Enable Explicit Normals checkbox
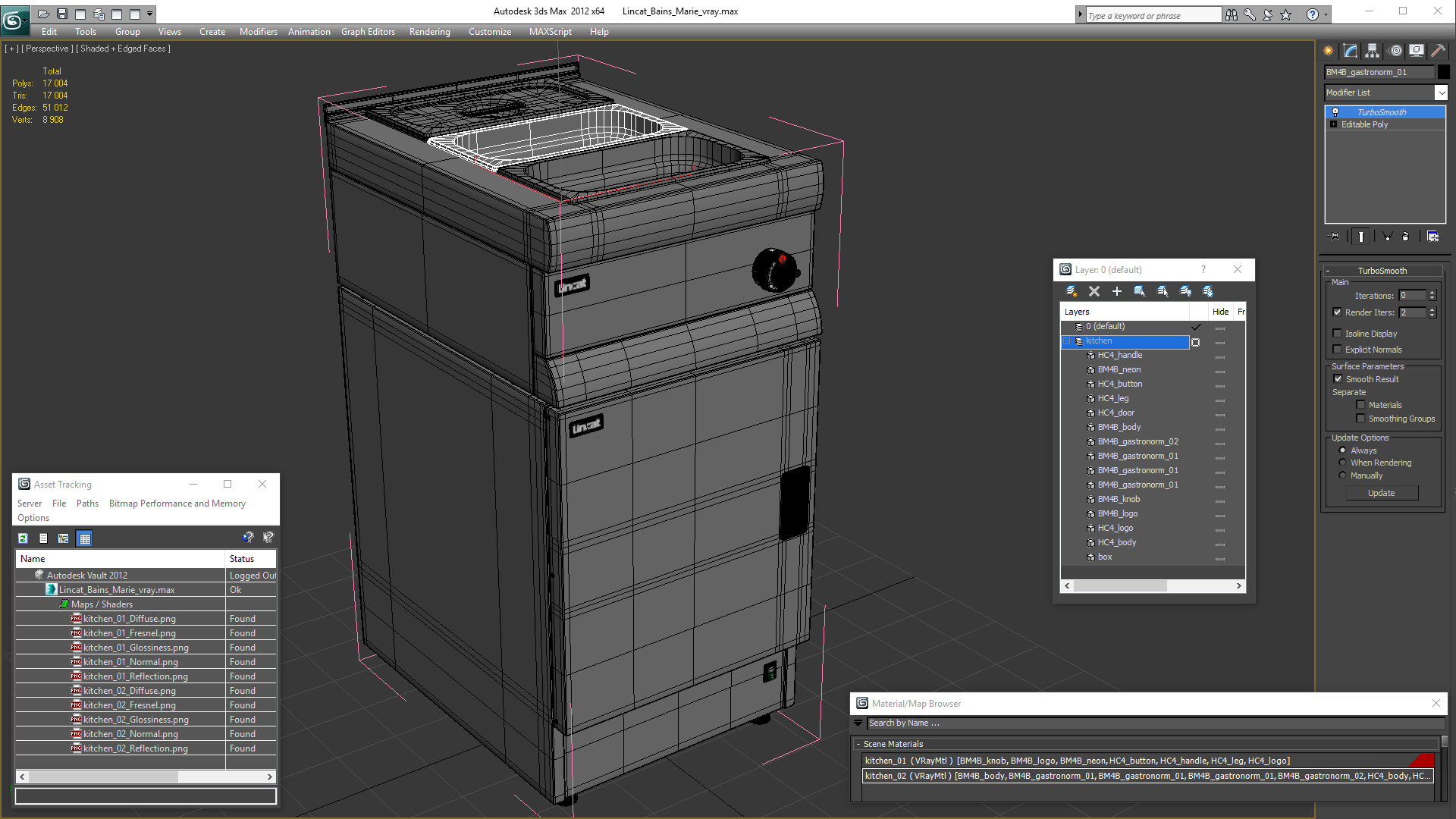 click(x=1337, y=350)
